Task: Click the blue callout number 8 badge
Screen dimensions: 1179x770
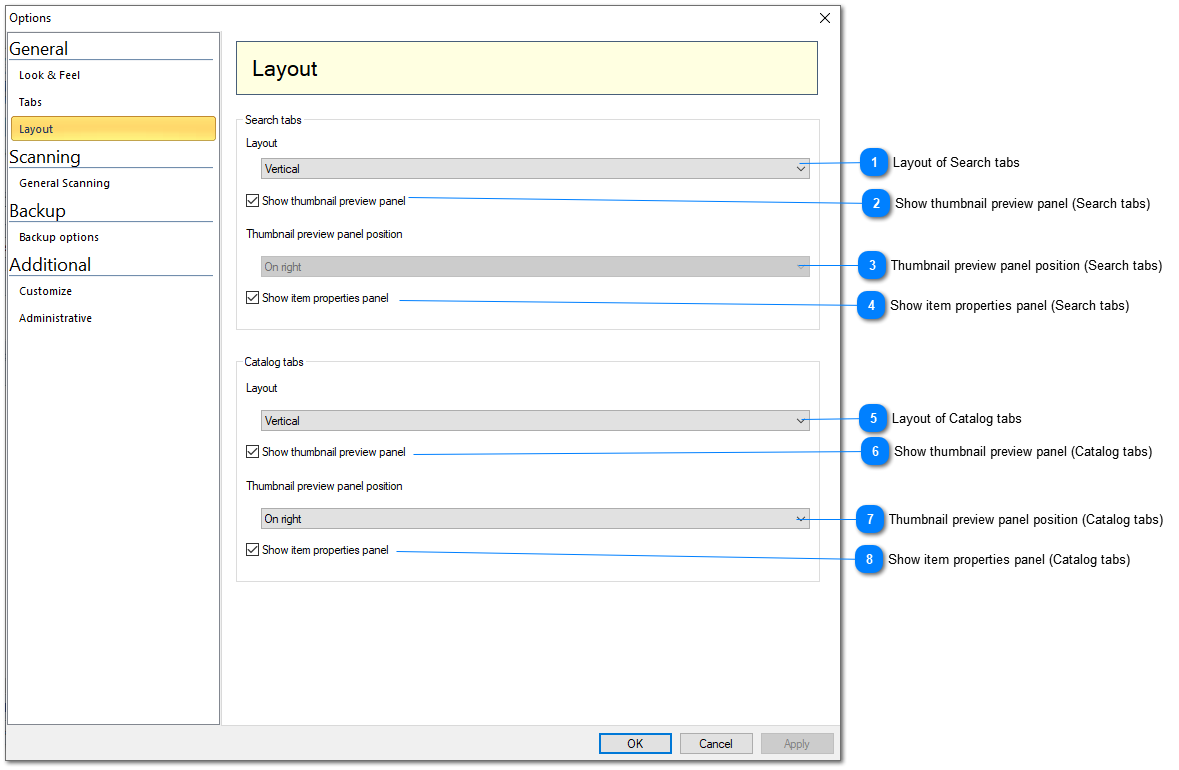Action: coord(869,559)
